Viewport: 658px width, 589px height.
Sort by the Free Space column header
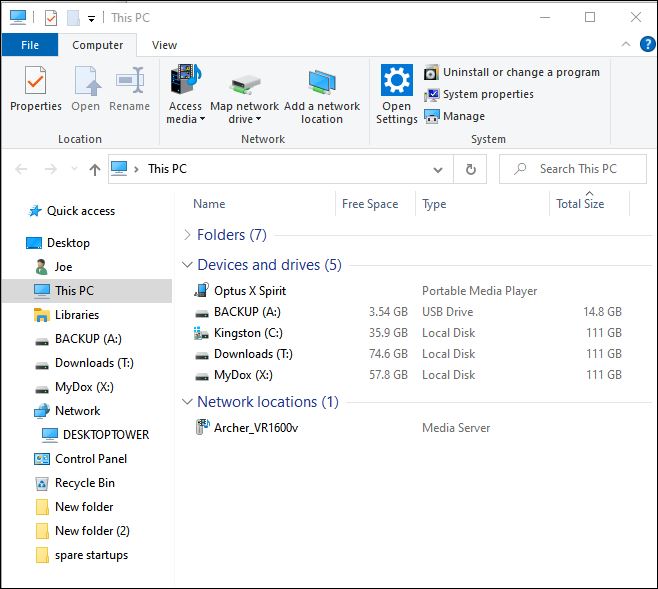[x=370, y=204]
